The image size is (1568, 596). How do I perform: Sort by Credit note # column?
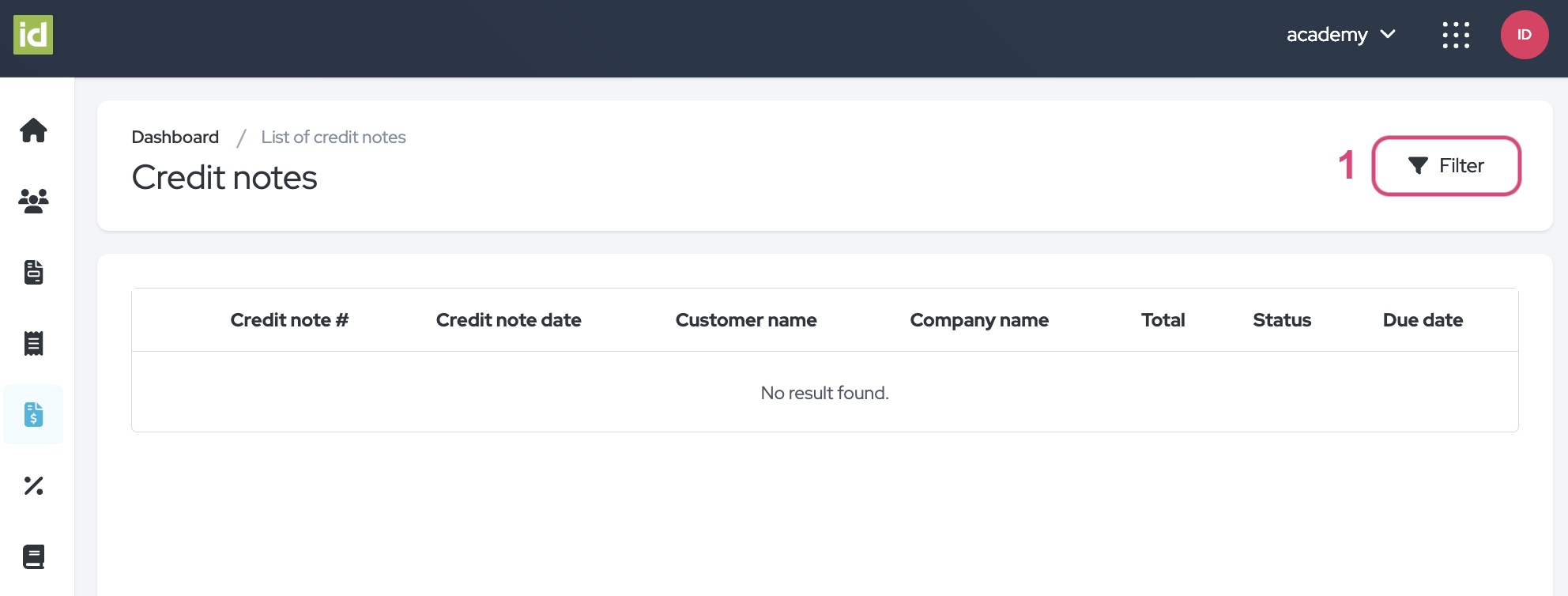[x=289, y=320]
